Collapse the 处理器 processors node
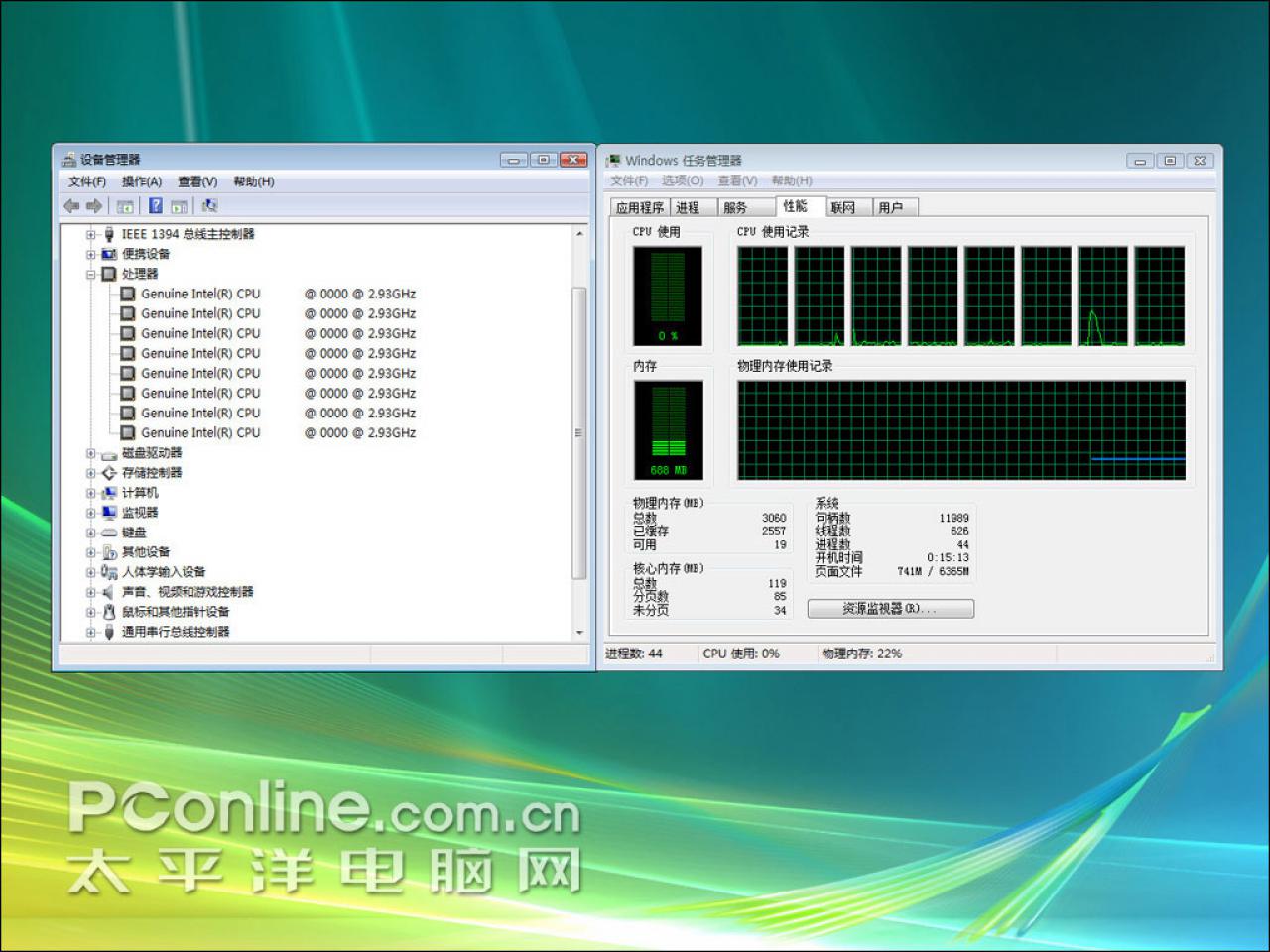The image size is (1270, 952). pyautogui.click(x=91, y=275)
